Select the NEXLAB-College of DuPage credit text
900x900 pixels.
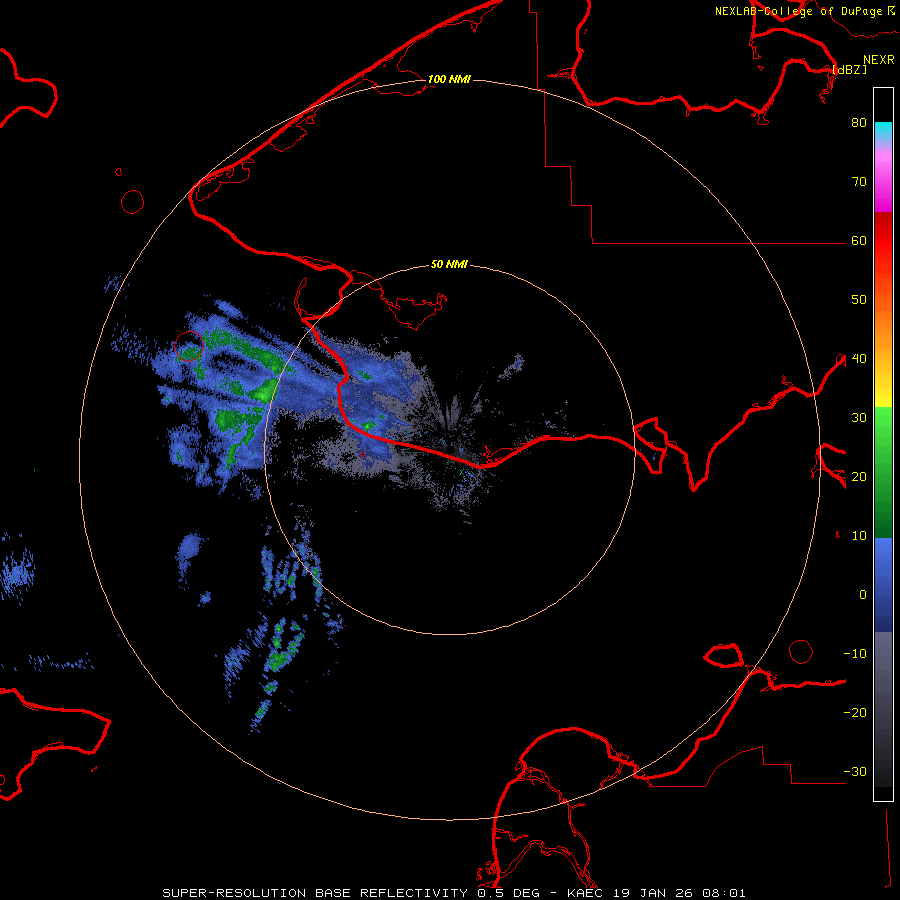pyautogui.click(x=798, y=11)
